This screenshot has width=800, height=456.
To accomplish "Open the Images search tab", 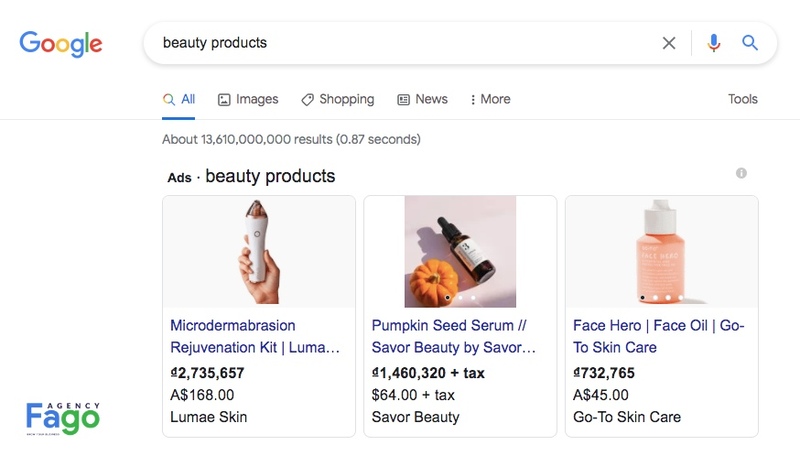I will [x=248, y=99].
